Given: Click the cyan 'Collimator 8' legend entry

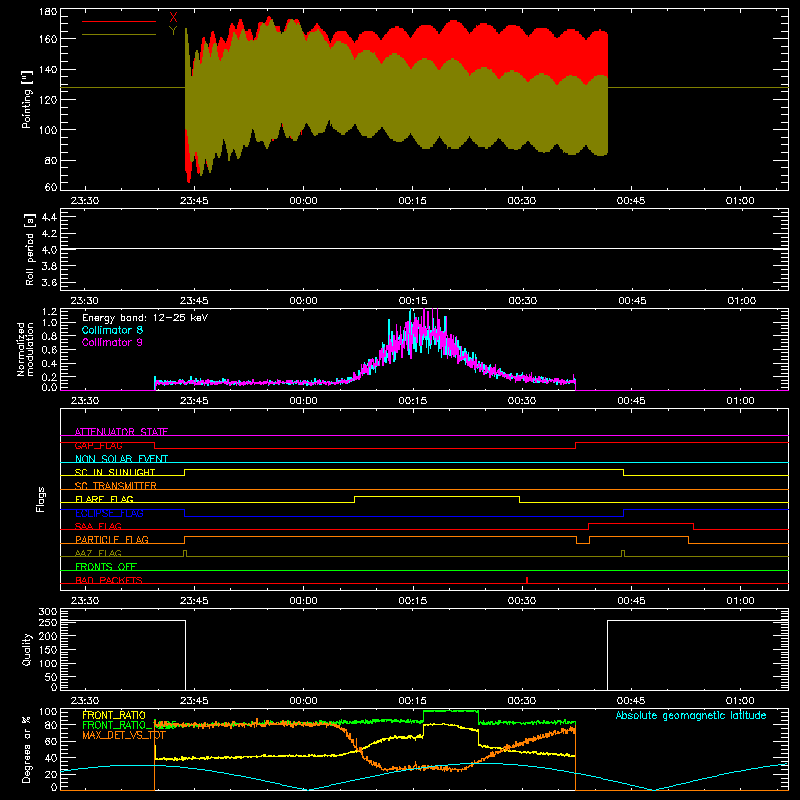Looking at the screenshot, I should 112,330.
